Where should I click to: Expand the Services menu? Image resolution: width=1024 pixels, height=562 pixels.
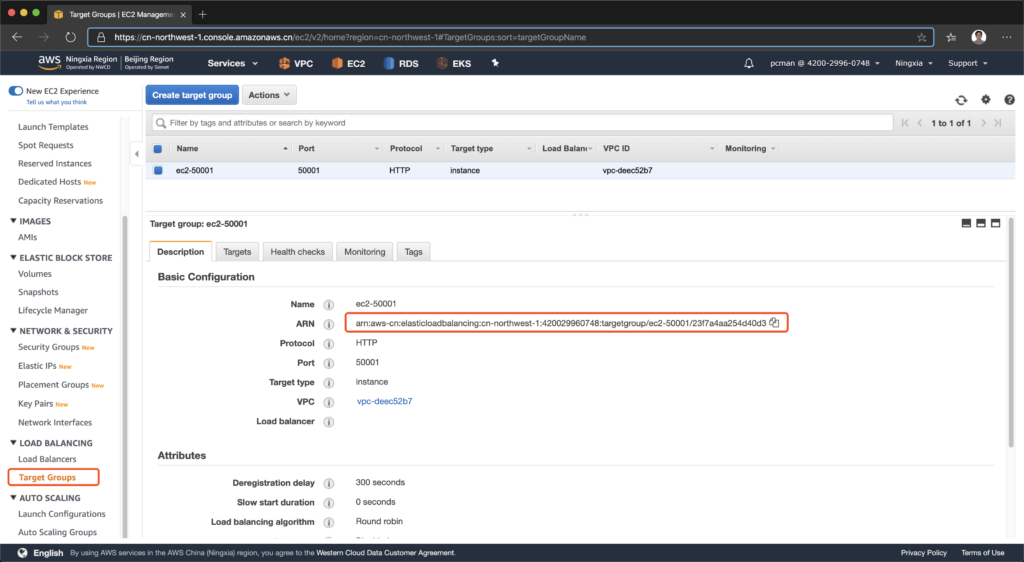(x=232, y=64)
